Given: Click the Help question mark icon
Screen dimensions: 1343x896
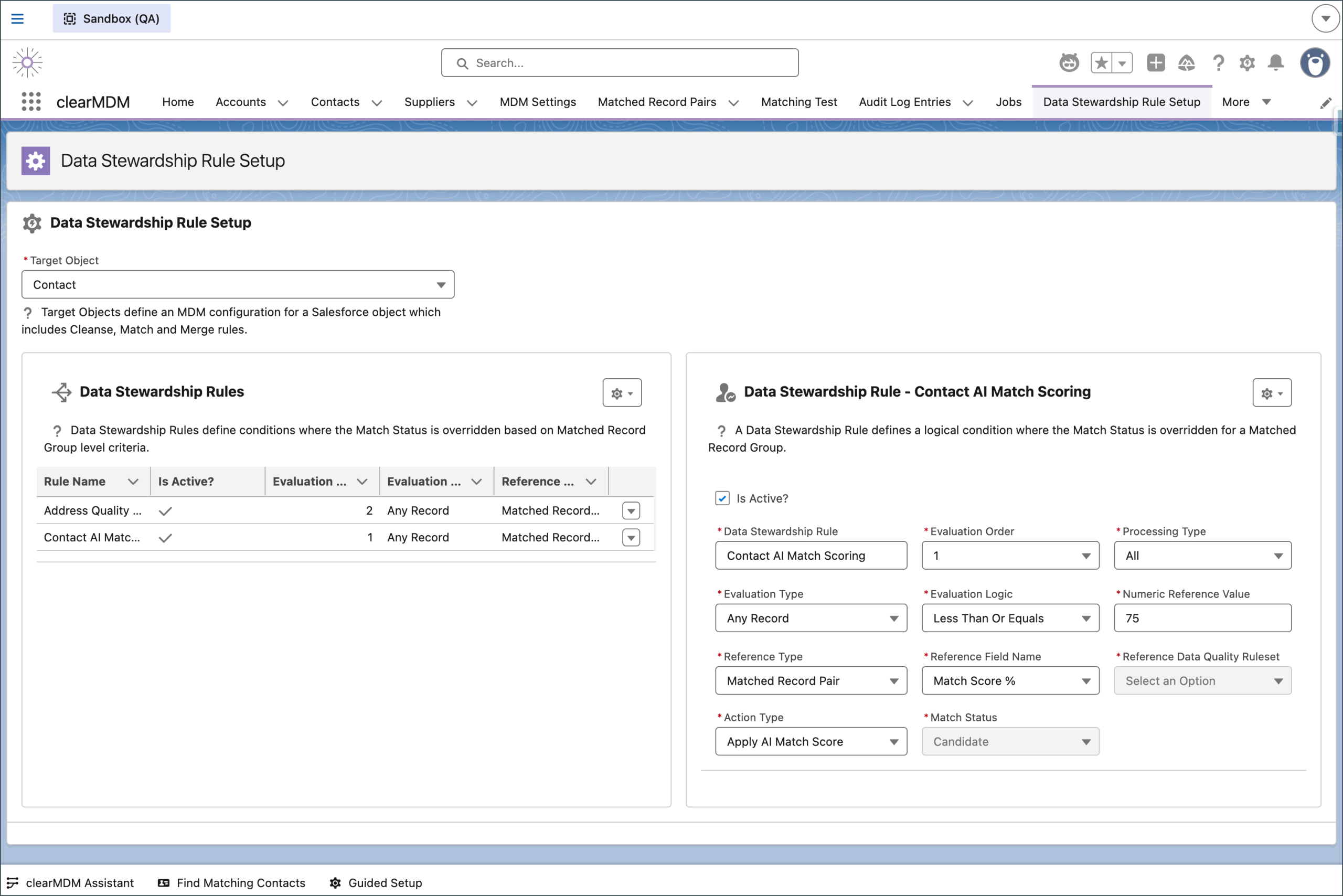Looking at the screenshot, I should [x=1218, y=62].
